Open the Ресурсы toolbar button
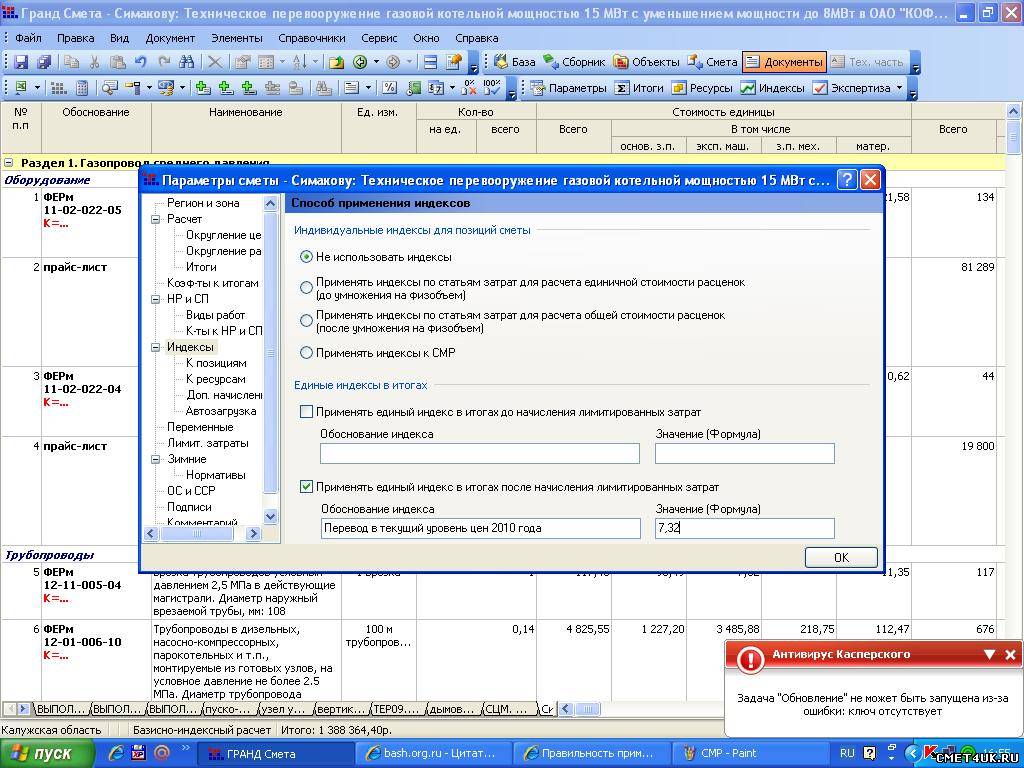1024x768 pixels. point(702,88)
